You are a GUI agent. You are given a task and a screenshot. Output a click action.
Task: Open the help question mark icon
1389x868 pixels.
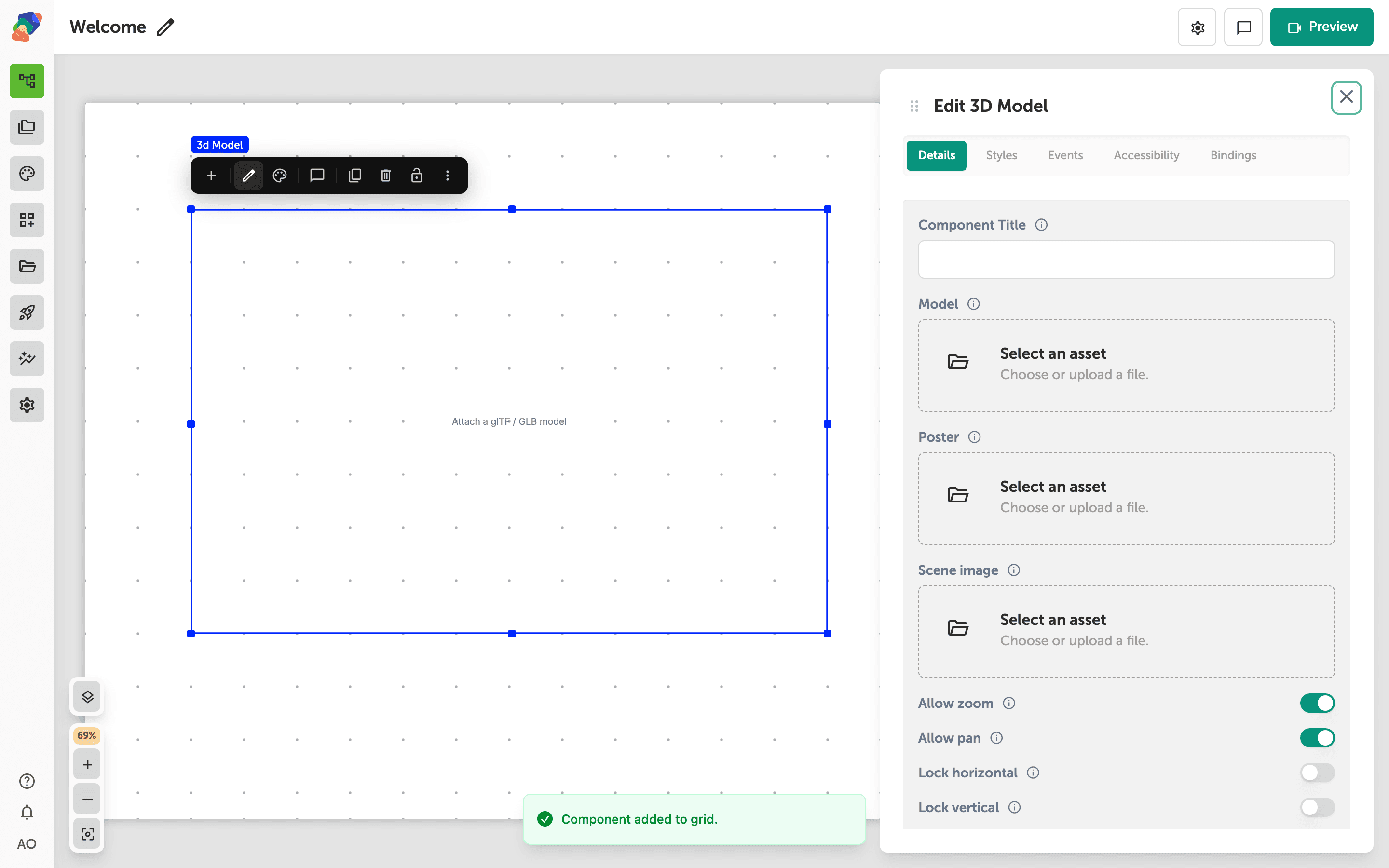click(27, 781)
